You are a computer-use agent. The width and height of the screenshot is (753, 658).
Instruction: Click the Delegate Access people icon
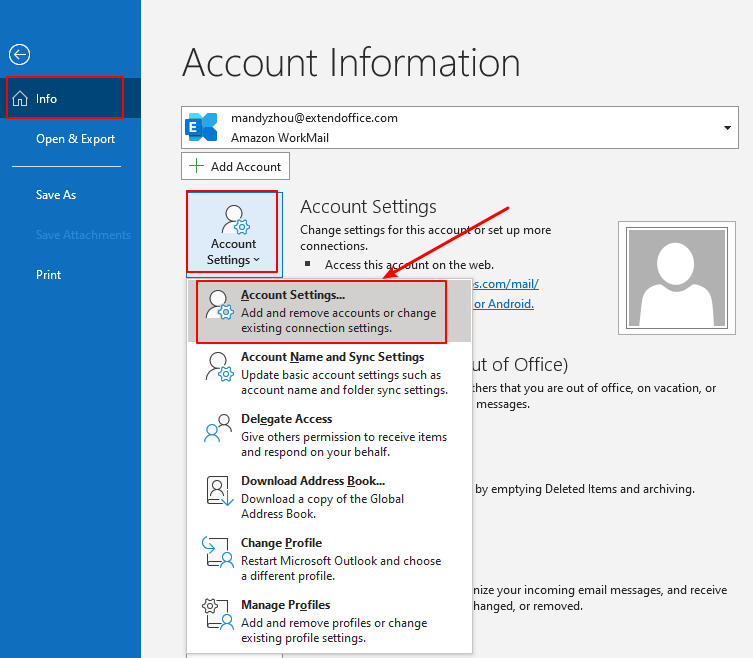pyautogui.click(x=219, y=429)
